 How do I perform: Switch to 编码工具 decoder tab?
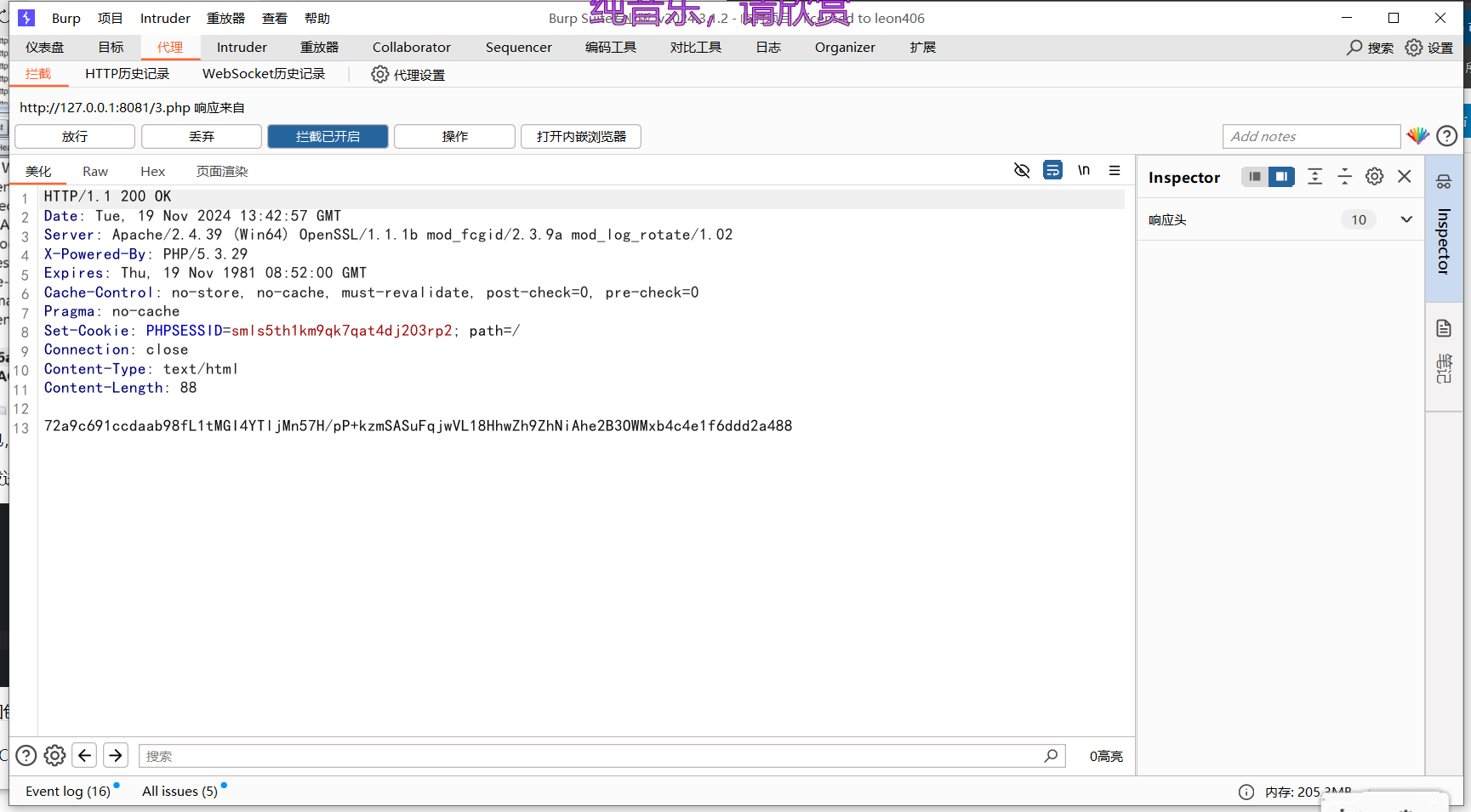click(611, 48)
